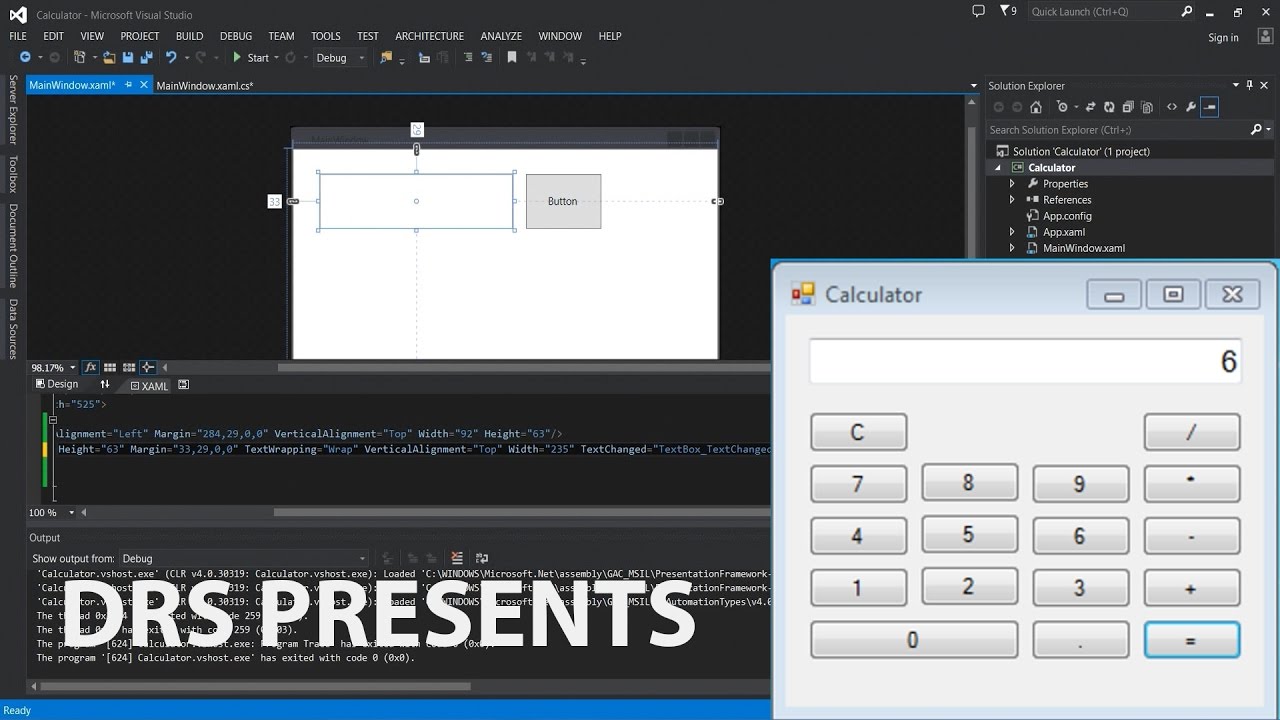Open Properties via the wrench icon
The image size is (1280, 720).
1190,107
